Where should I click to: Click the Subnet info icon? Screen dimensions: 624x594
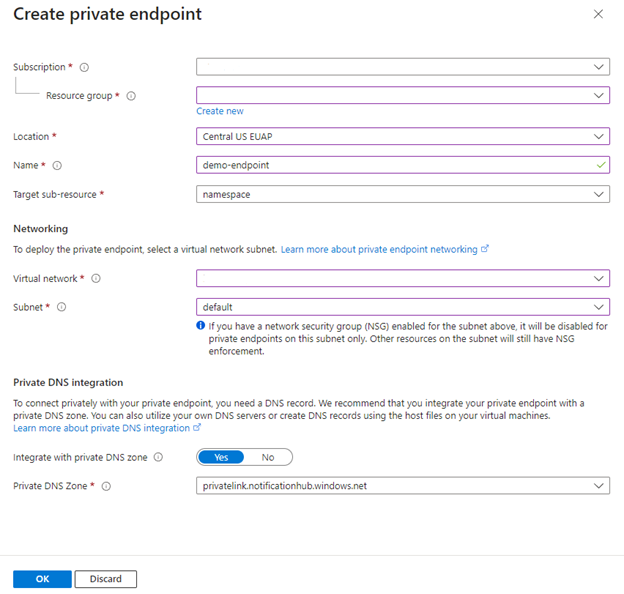tap(62, 307)
